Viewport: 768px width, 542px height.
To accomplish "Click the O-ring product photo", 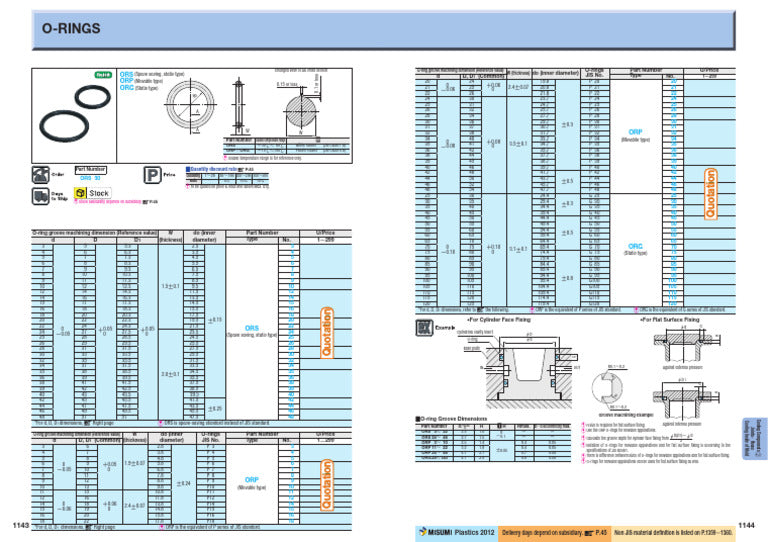I will click(x=74, y=115).
